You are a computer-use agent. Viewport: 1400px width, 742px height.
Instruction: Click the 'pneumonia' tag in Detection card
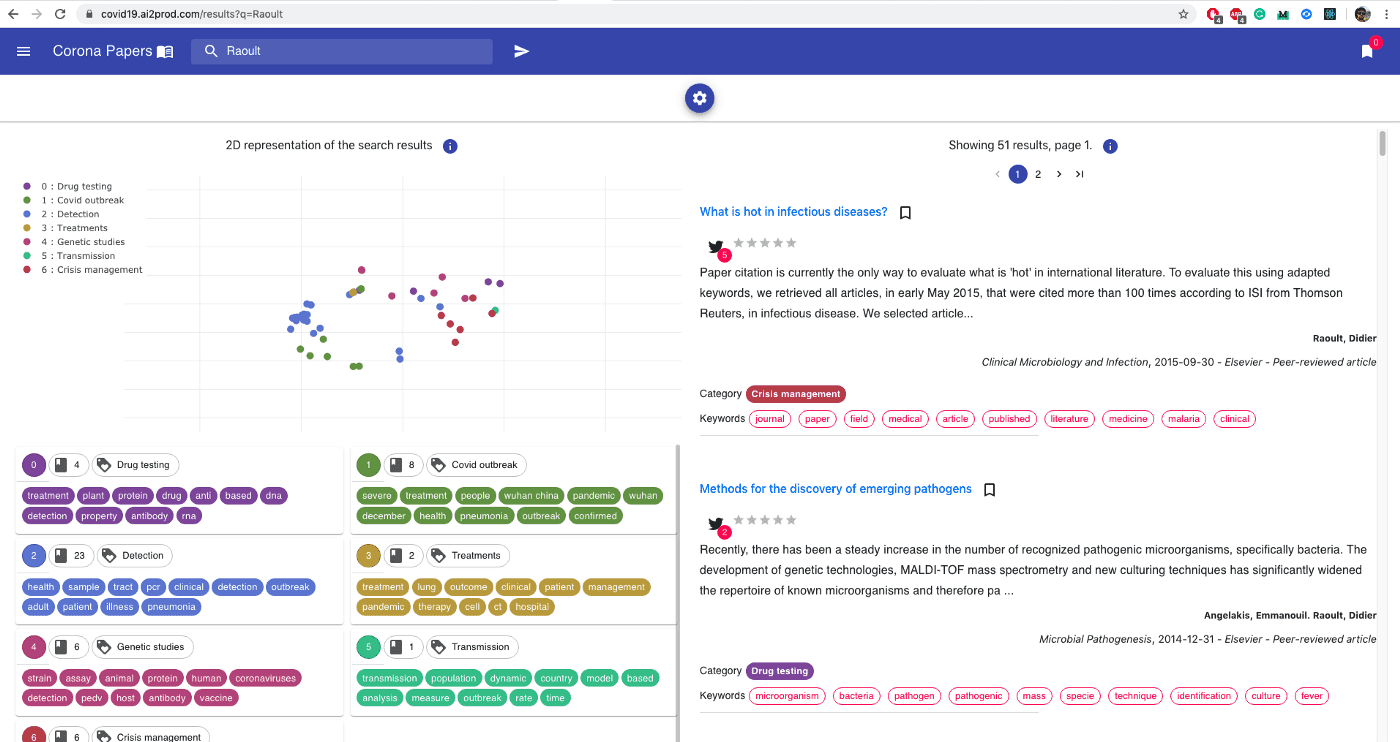[172, 607]
